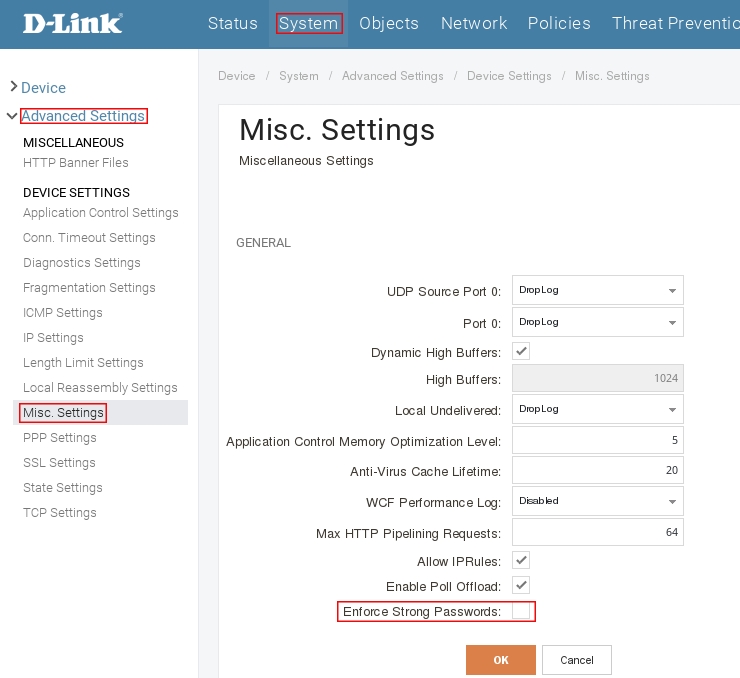Collapse the Advanced Settings section
This screenshot has width=740, height=678.
12,116
